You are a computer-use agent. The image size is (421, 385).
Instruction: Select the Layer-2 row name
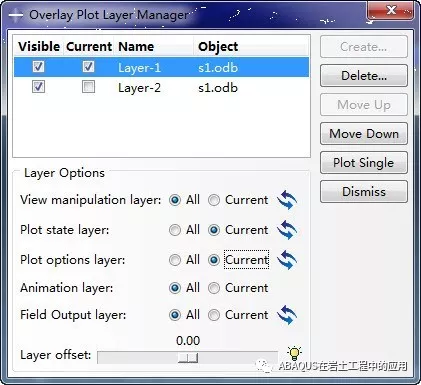pos(139,88)
